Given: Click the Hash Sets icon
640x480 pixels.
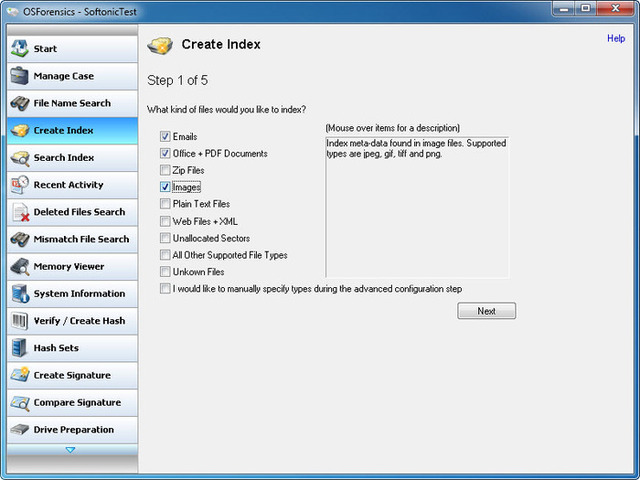Looking at the screenshot, I should click(x=19, y=348).
